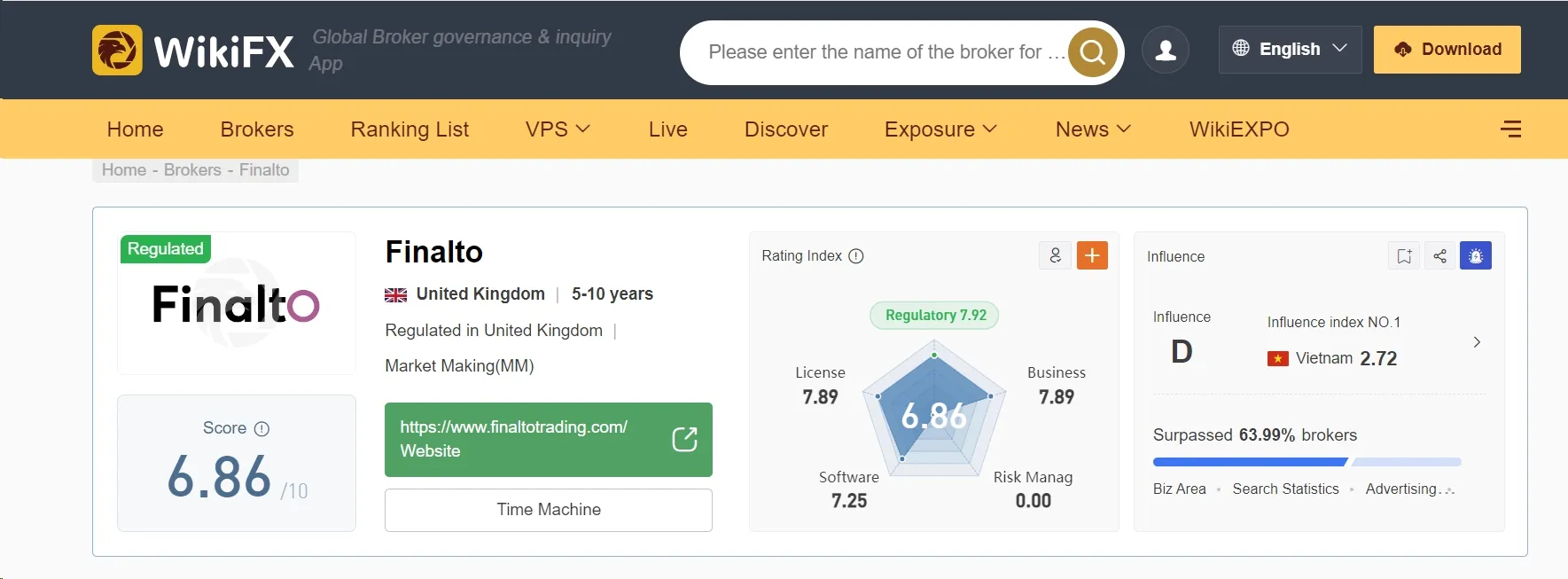
Task: Click the orange plus compare icon
Action: (x=1092, y=255)
